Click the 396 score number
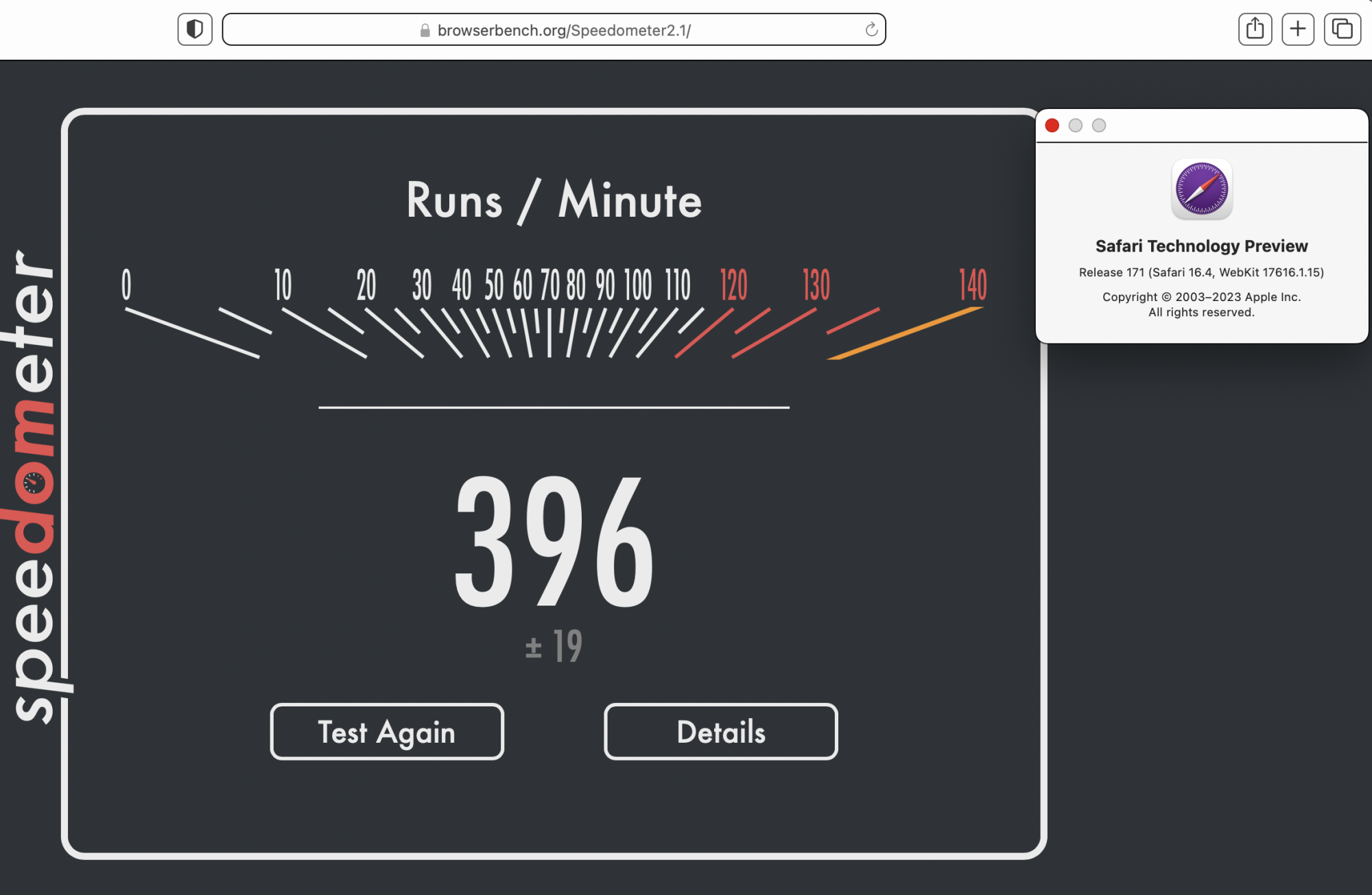The width and height of the screenshot is (1372, 895). pos(554,542)
